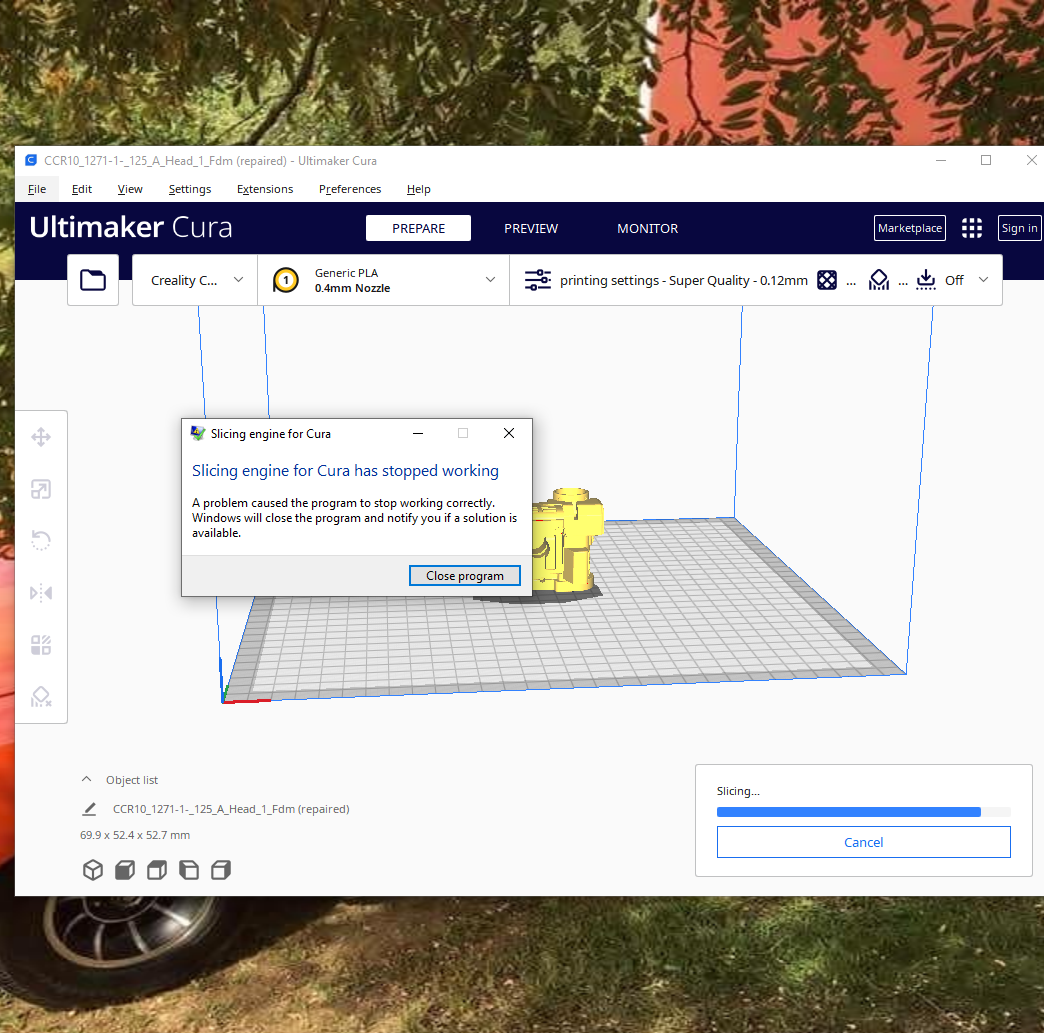Close the Slicing engine error dialog

pos(509,433)
